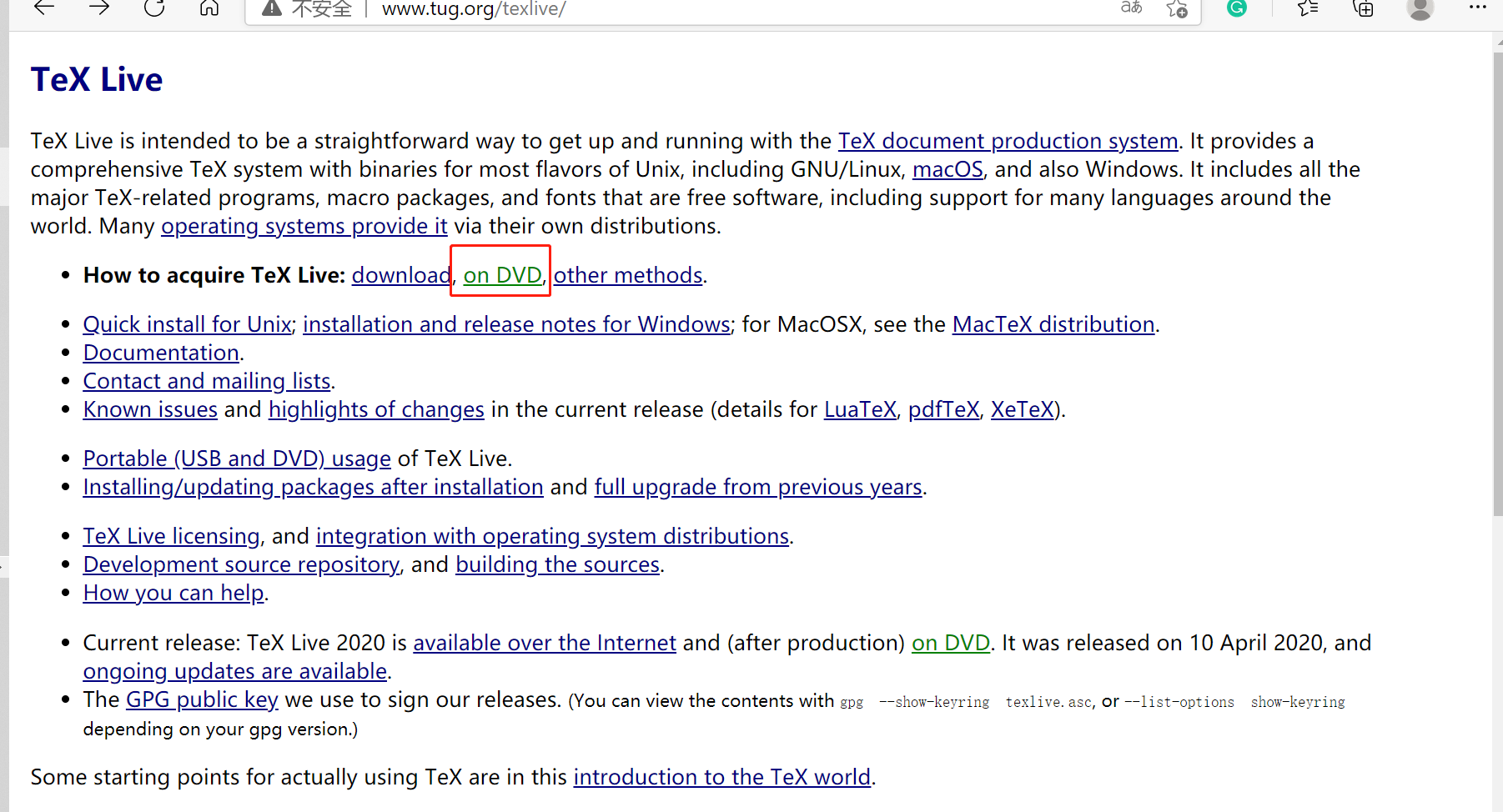Open Quick install for Unix link
Viewport: 1503px width, 812px height.
point(188,324)
